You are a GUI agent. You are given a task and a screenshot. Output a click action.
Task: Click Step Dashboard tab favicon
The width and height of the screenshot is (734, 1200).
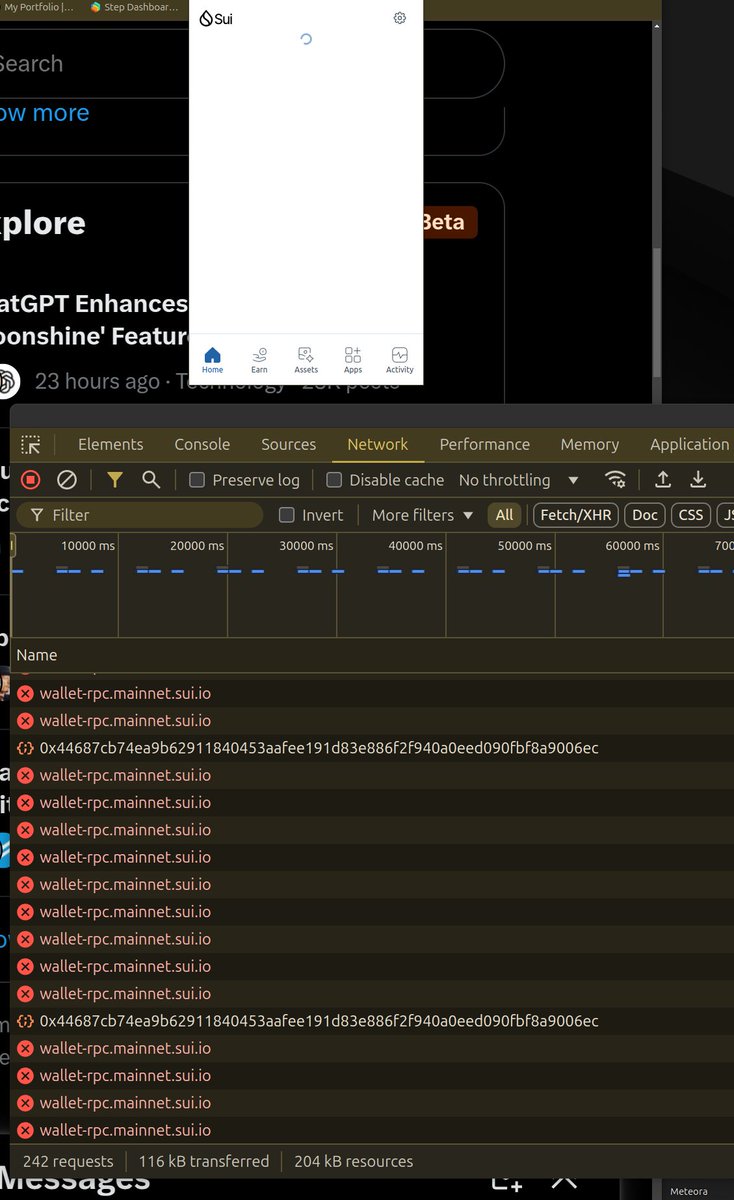pos(96,7)
